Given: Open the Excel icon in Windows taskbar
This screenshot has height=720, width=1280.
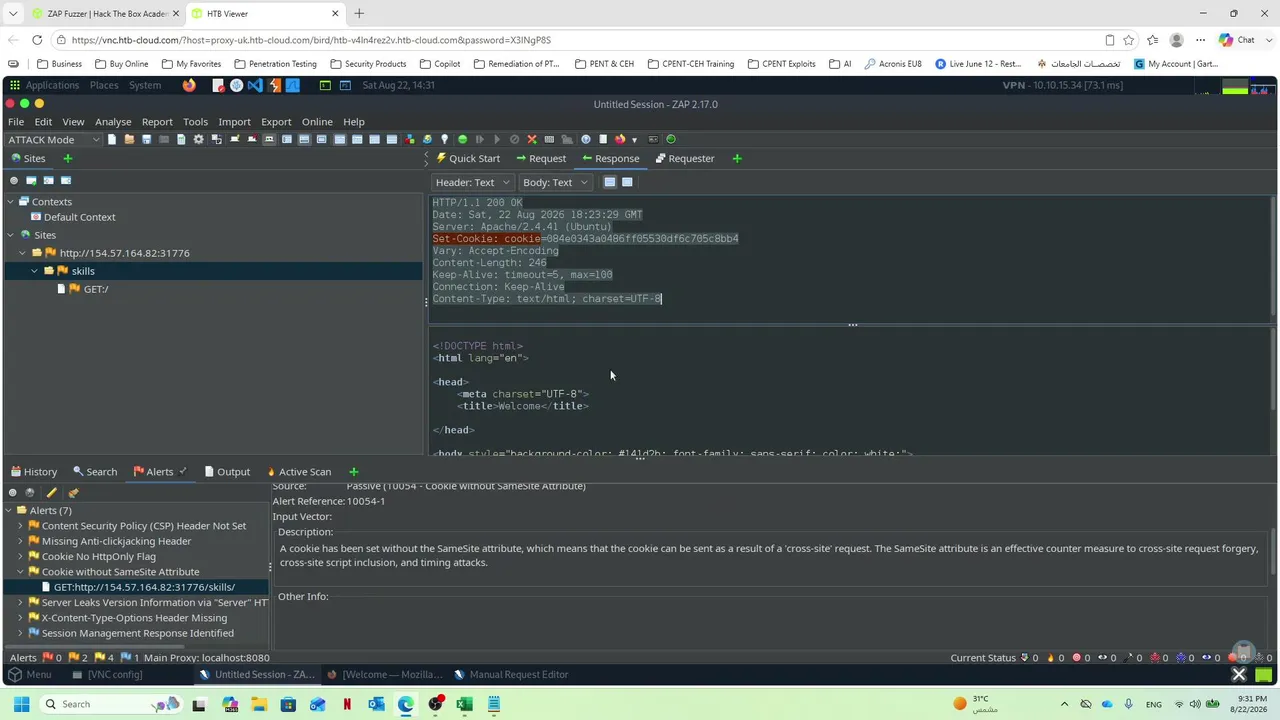Looking at the screenshot, I should [x=464, y=705].
